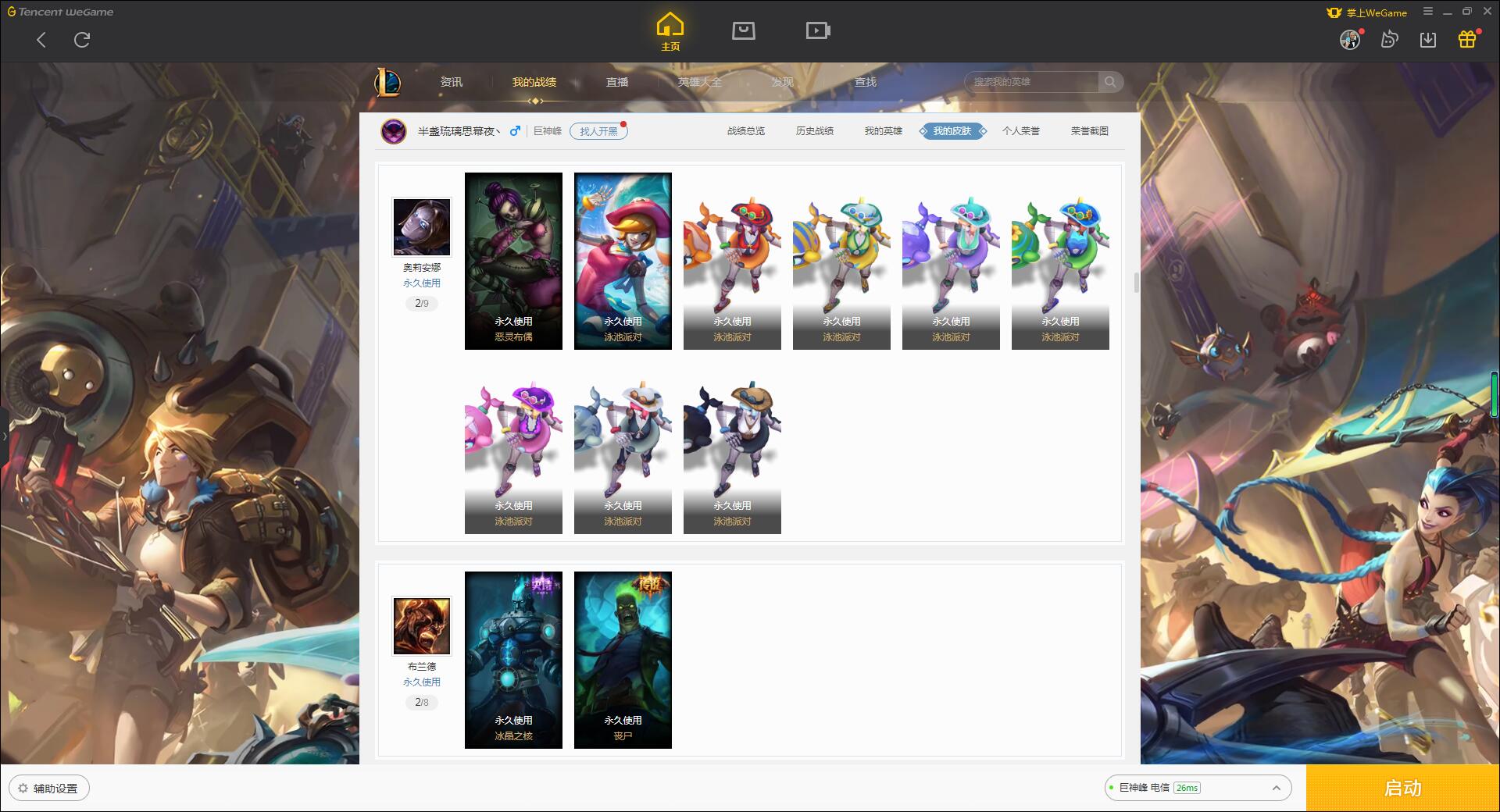1500x812 pixels.
Task: Click the summoner avatar icon
Action: tap(394, 131)
